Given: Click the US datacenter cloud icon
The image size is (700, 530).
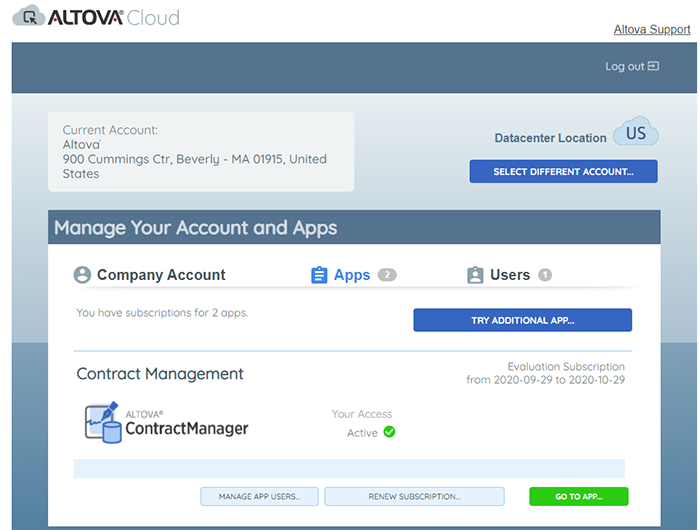Looking at the screenshot, I should [635, 132].
